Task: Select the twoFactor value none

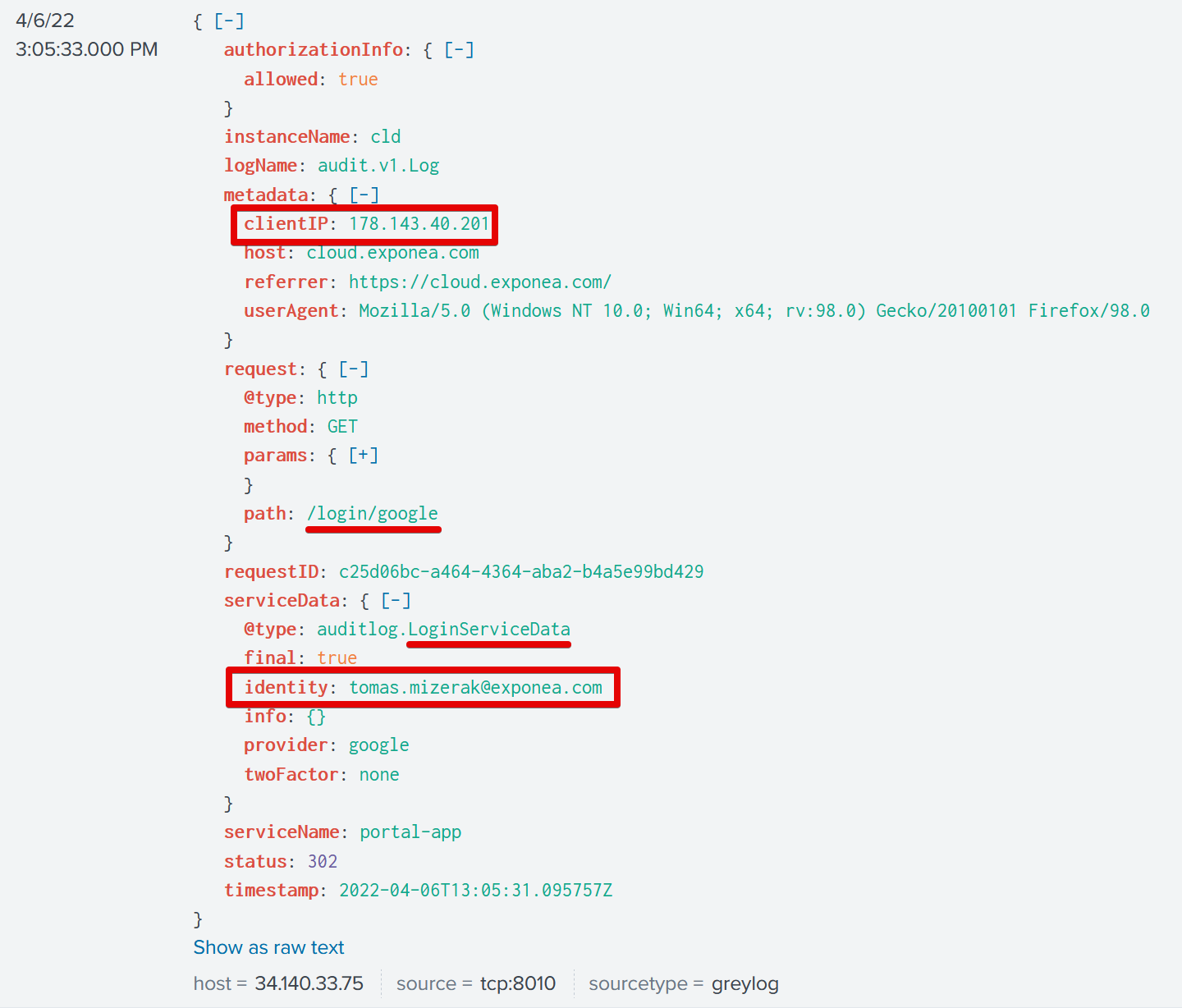Action: pyautogui.click(x=379, y=775)
